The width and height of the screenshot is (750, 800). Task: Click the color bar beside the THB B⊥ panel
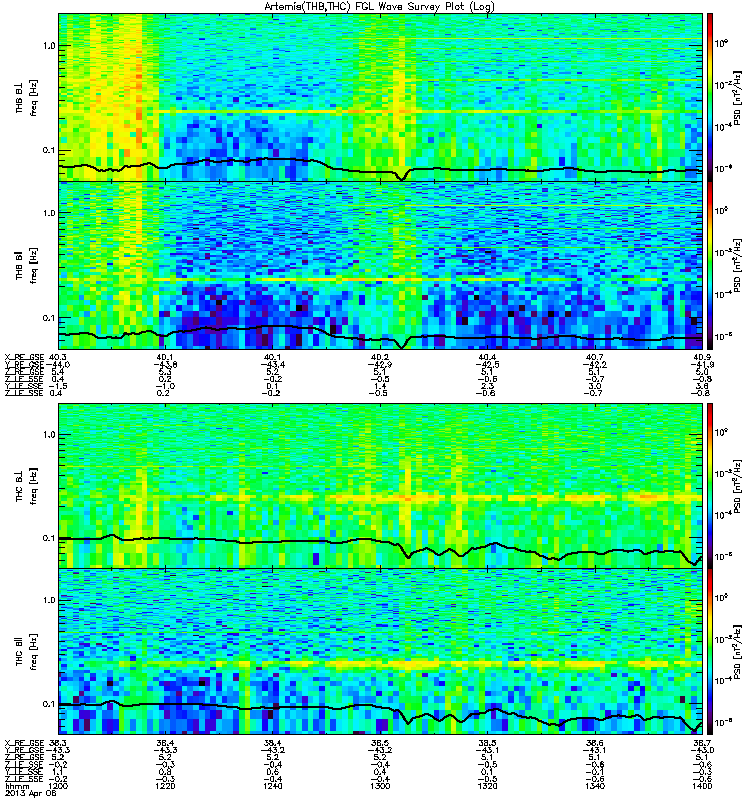pyautogui.click(x=709, y=97)
